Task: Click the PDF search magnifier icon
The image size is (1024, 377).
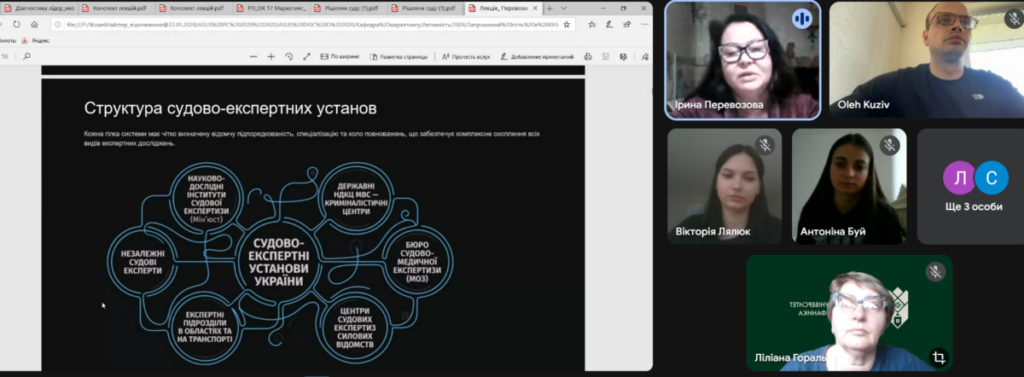Action: pyautogui.click(x=27, y=57)
